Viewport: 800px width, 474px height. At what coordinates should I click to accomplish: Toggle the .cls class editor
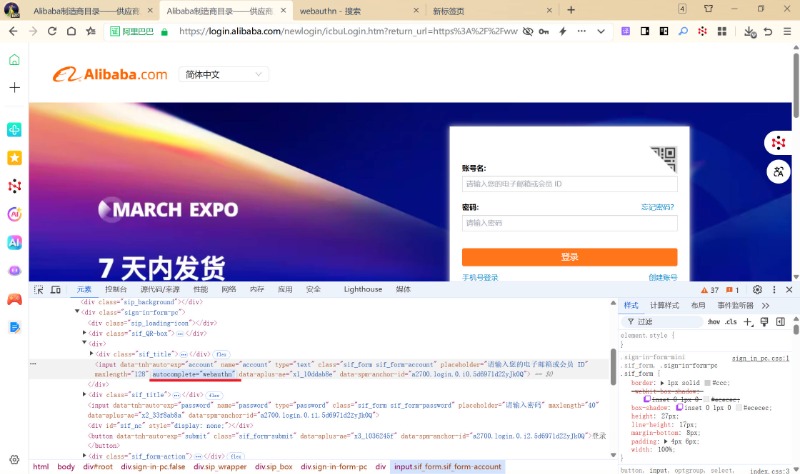point(731,321)
